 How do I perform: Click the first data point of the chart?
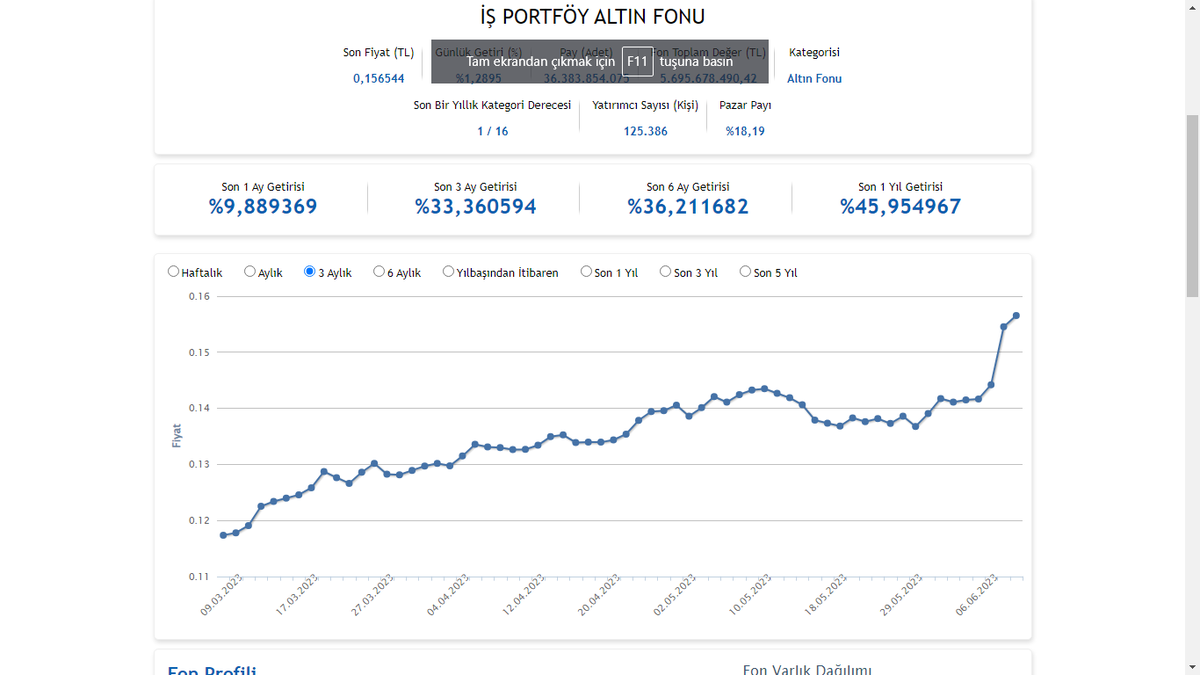223,535
